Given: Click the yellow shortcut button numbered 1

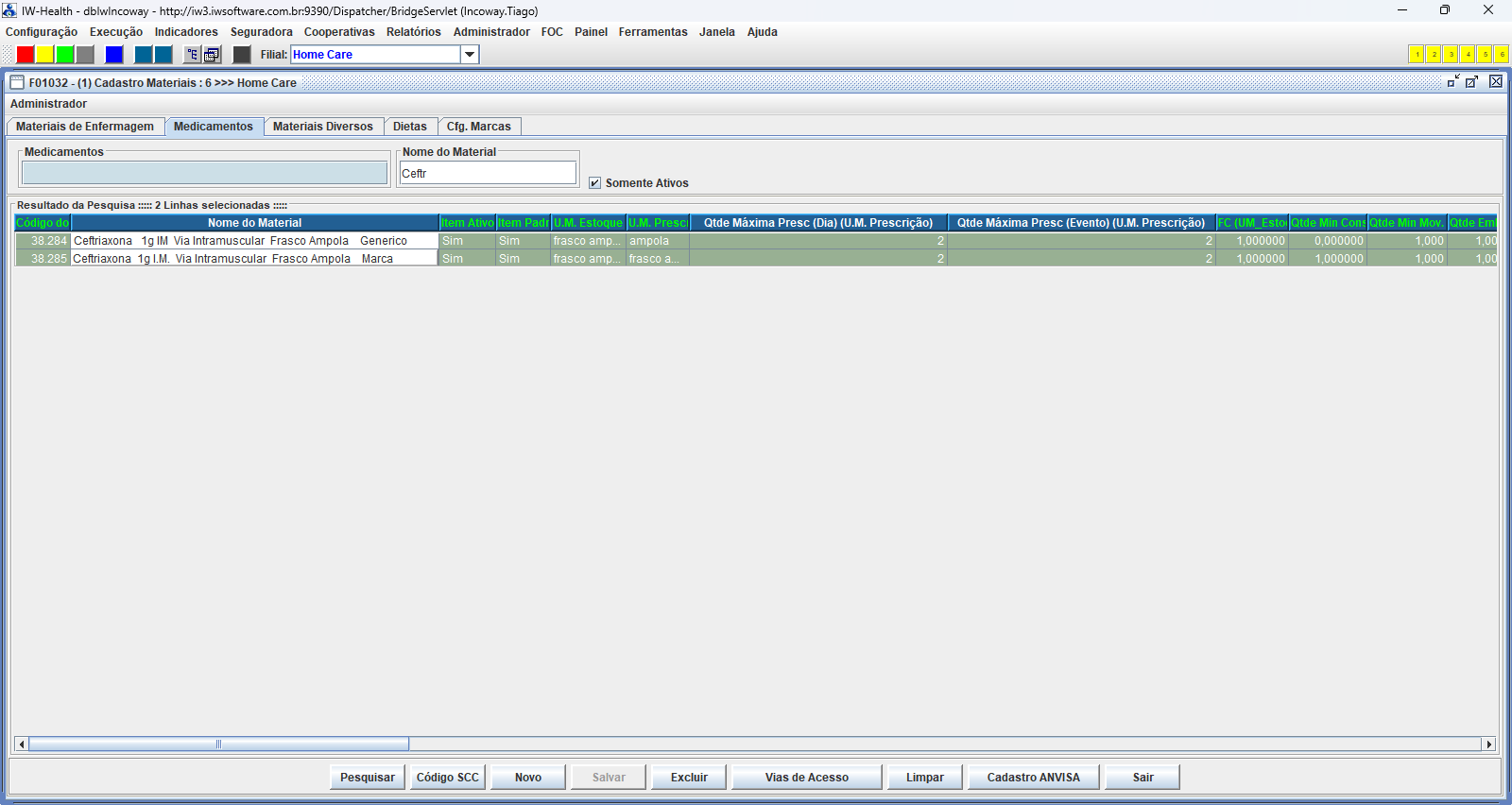Looking at the screenshot, I should tap(1417, 55).
